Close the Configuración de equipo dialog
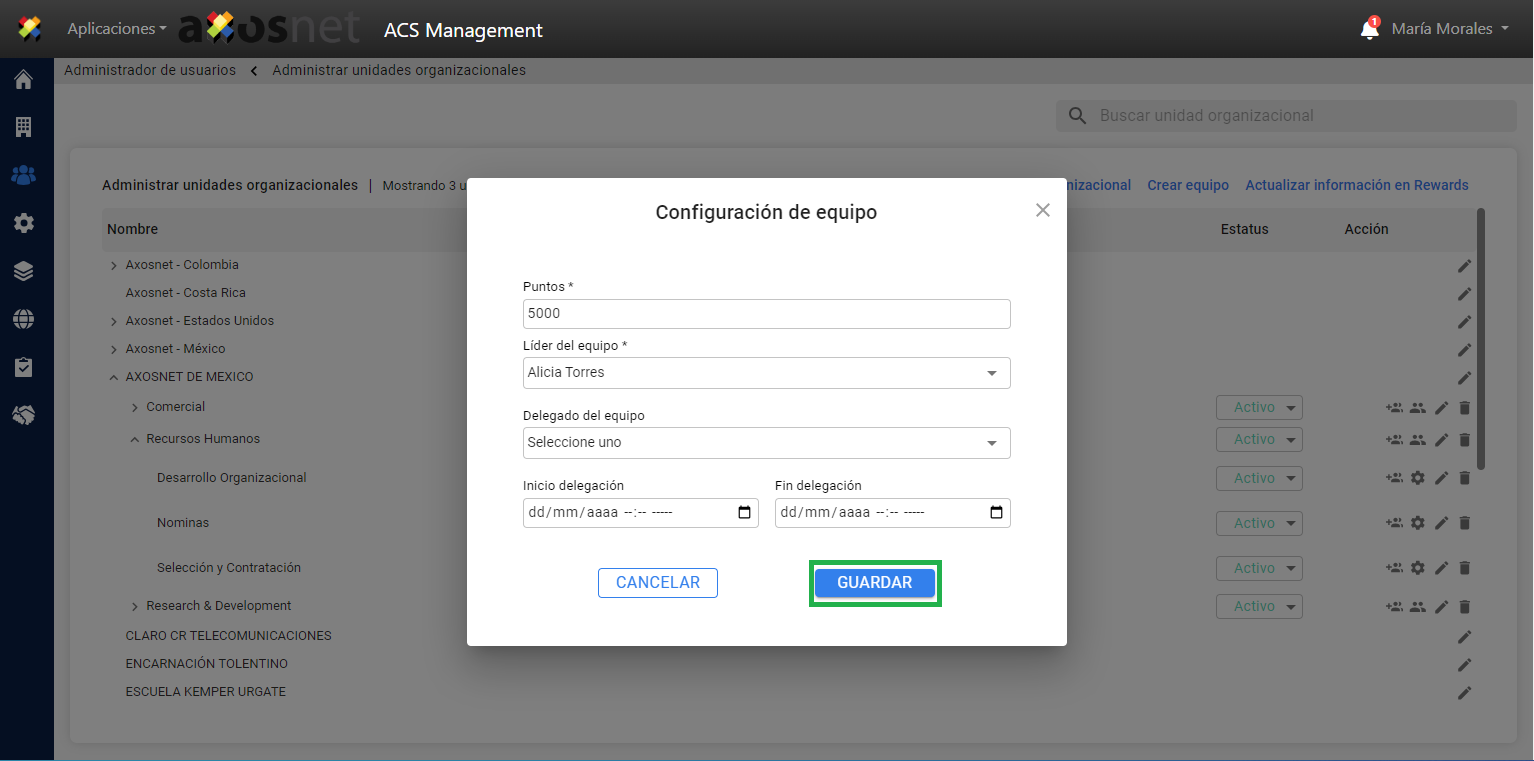The image size is (1534, 761). pos(1042,210)
